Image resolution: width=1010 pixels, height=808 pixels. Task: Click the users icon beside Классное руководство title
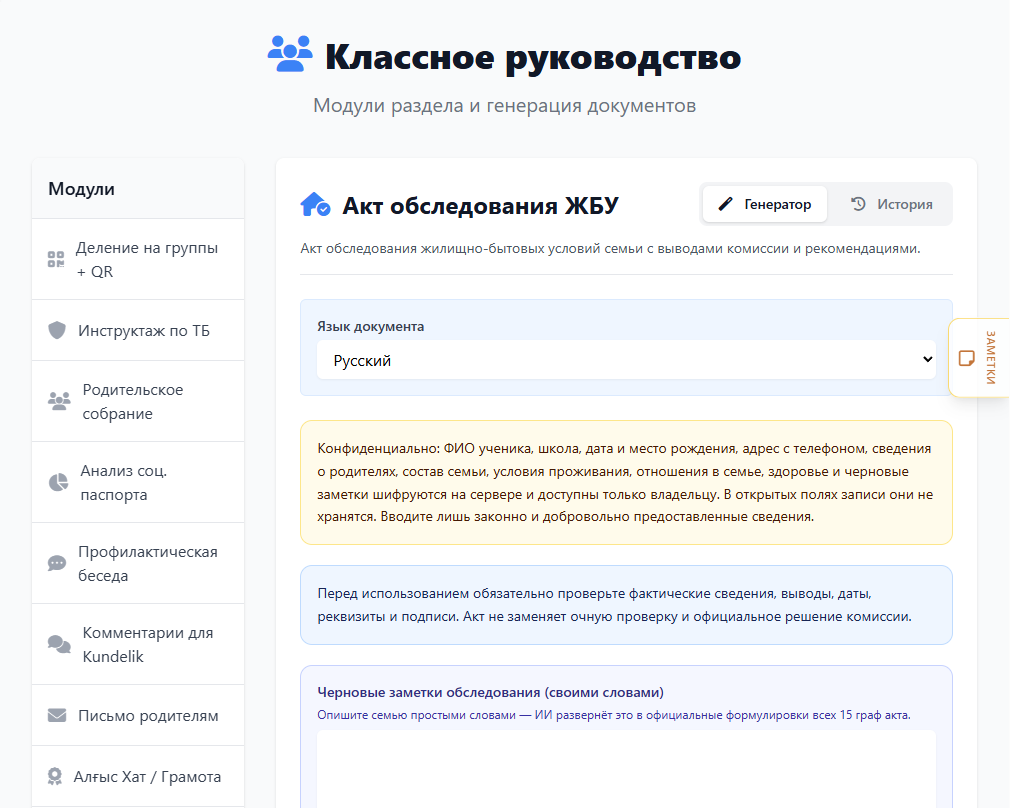[x=290, y=54]
